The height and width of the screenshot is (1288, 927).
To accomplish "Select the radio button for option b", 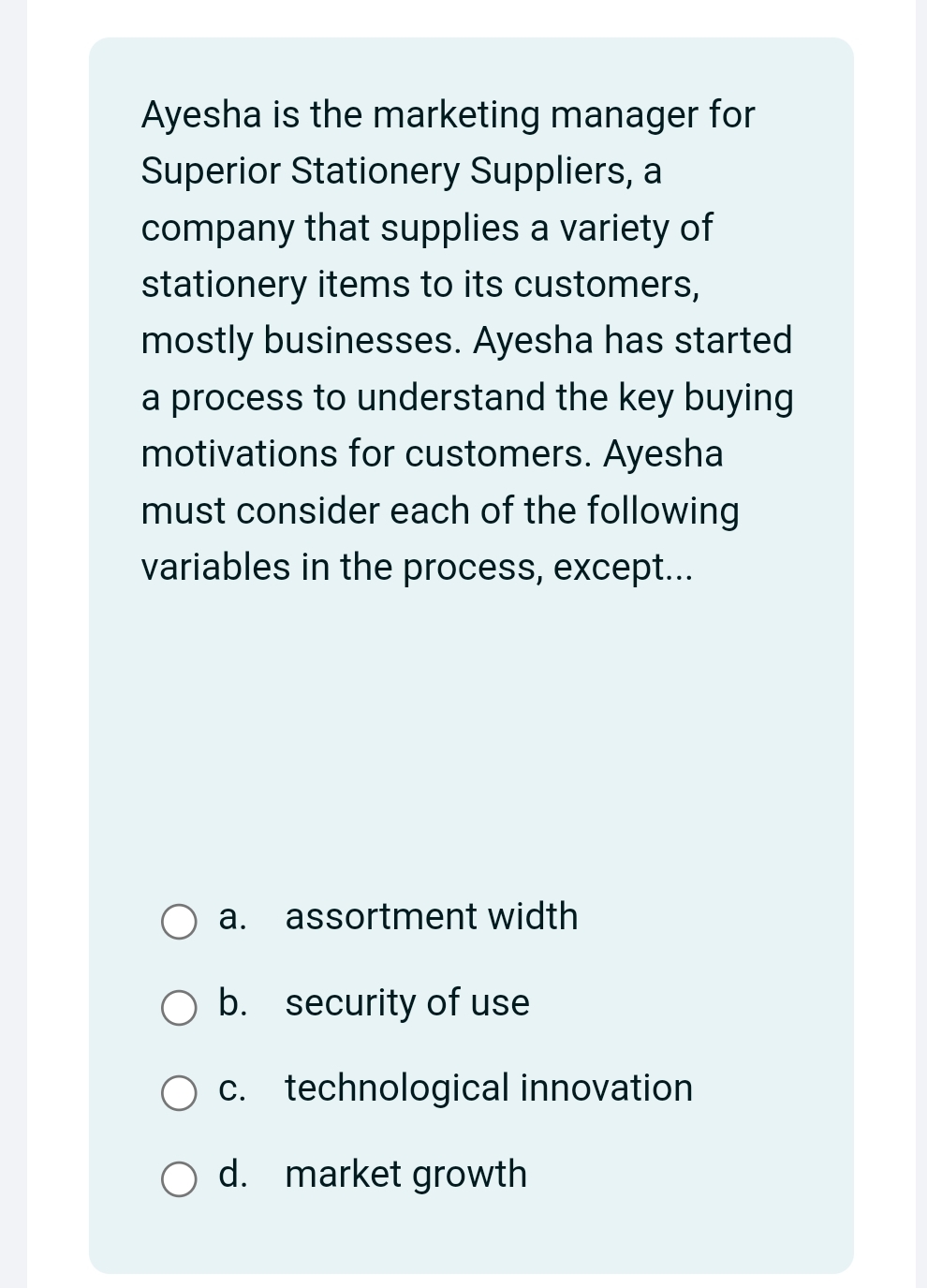I will coord(179,1008).
